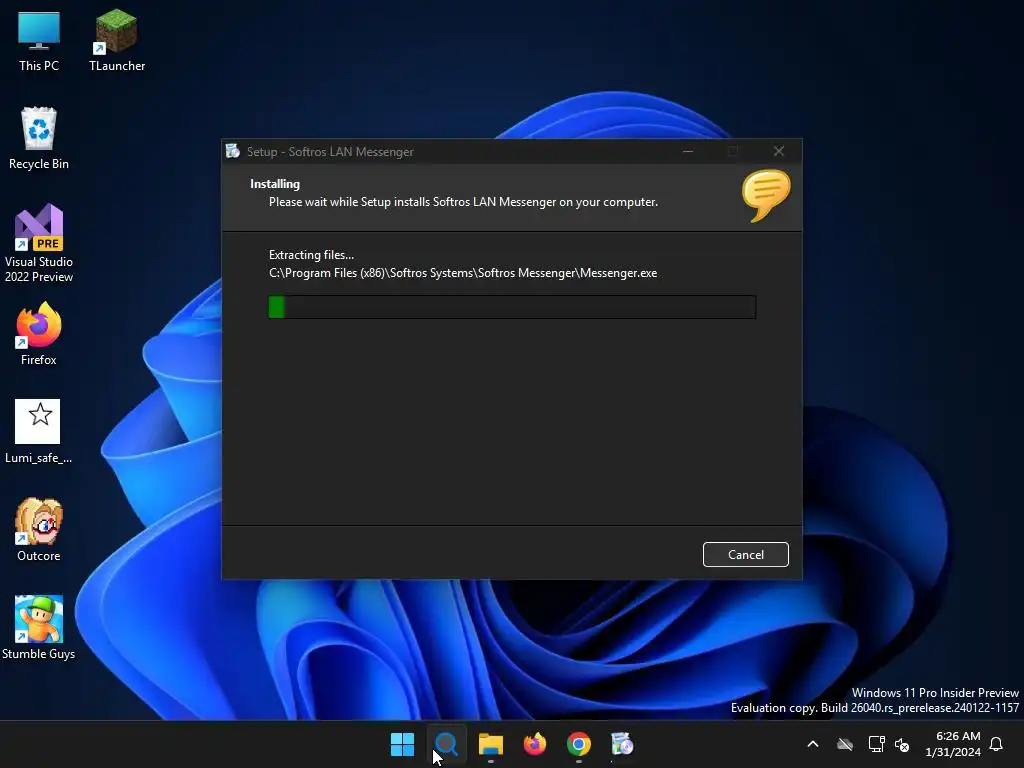The image size is (1024, 768).
Task: Select the Recycle Bin icon
Action: tap(39, 138)
